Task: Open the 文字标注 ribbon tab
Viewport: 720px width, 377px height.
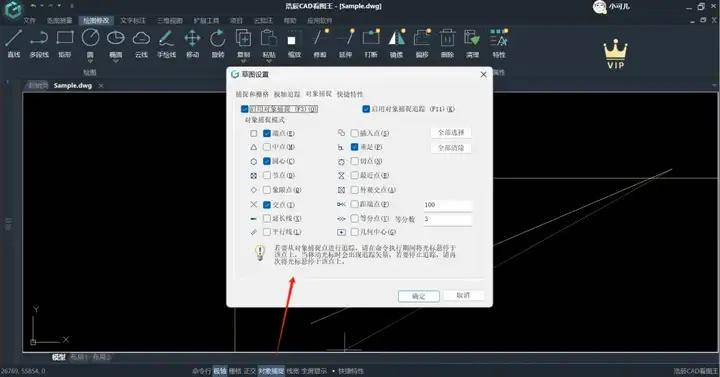Action: tap(133, 21)
